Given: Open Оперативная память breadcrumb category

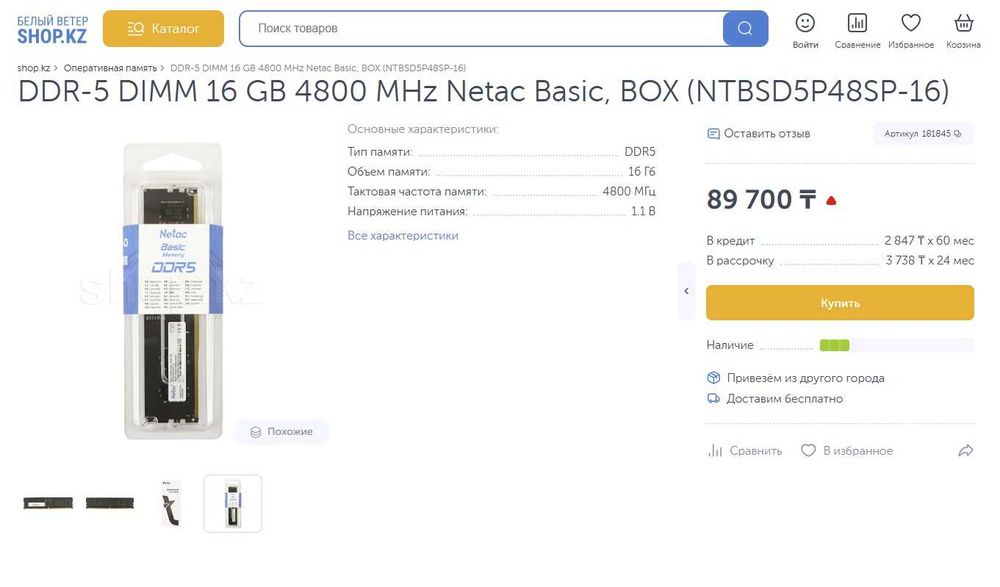Looking at the screenshot, I should click(x=110, y=68).
